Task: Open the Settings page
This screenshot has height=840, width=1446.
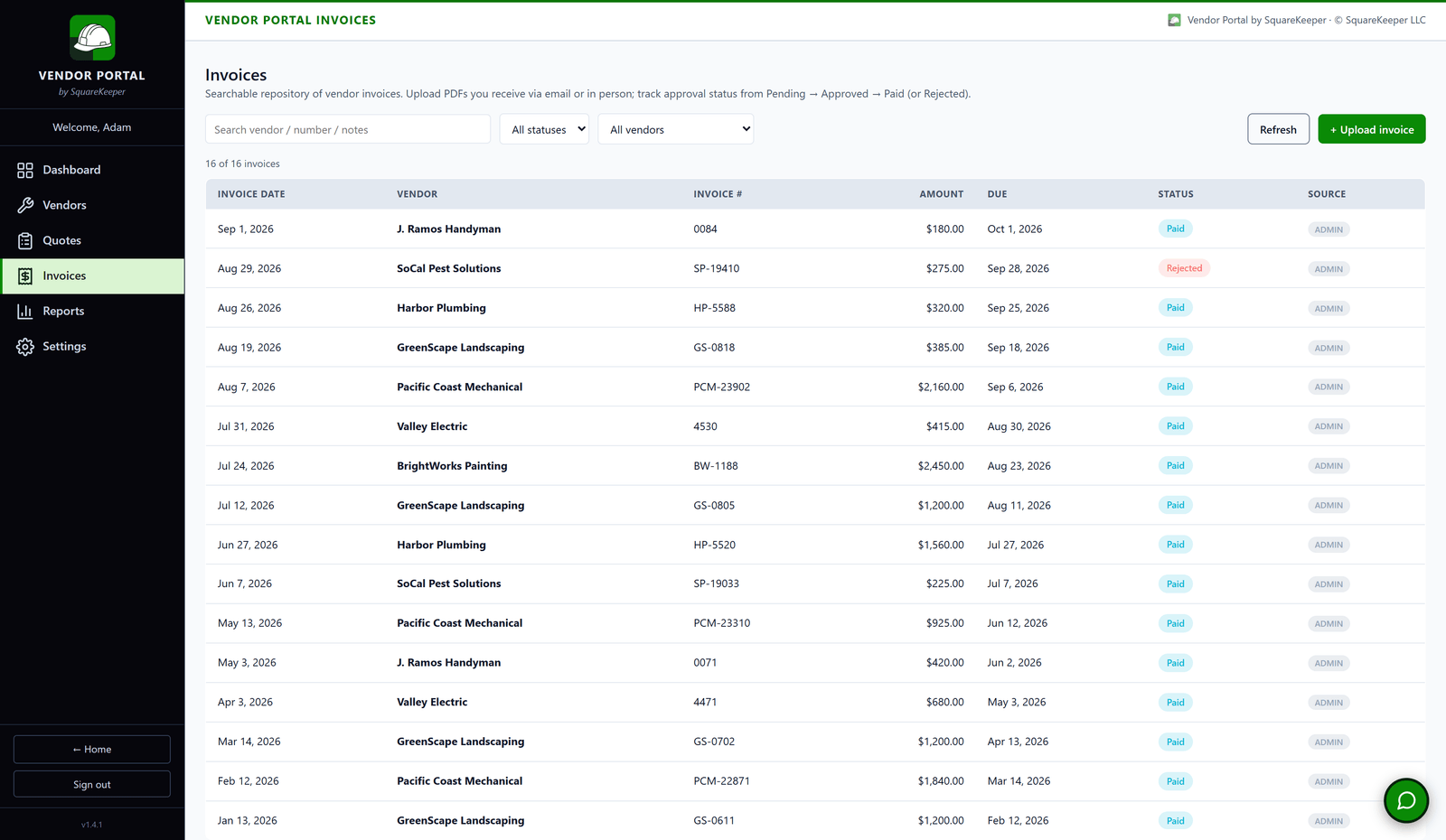Action: pyautogui.click(x=92, y=346)
